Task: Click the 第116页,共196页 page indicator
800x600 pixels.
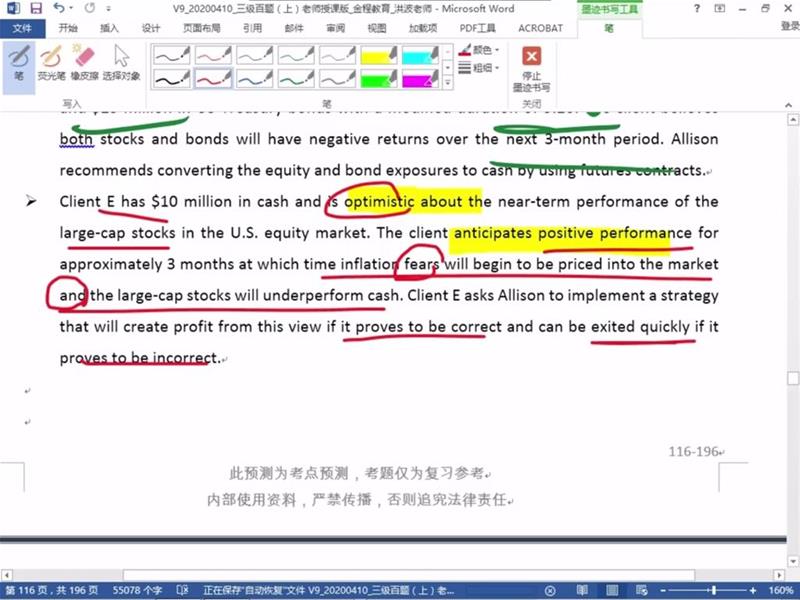Action: tap(52, 591)
